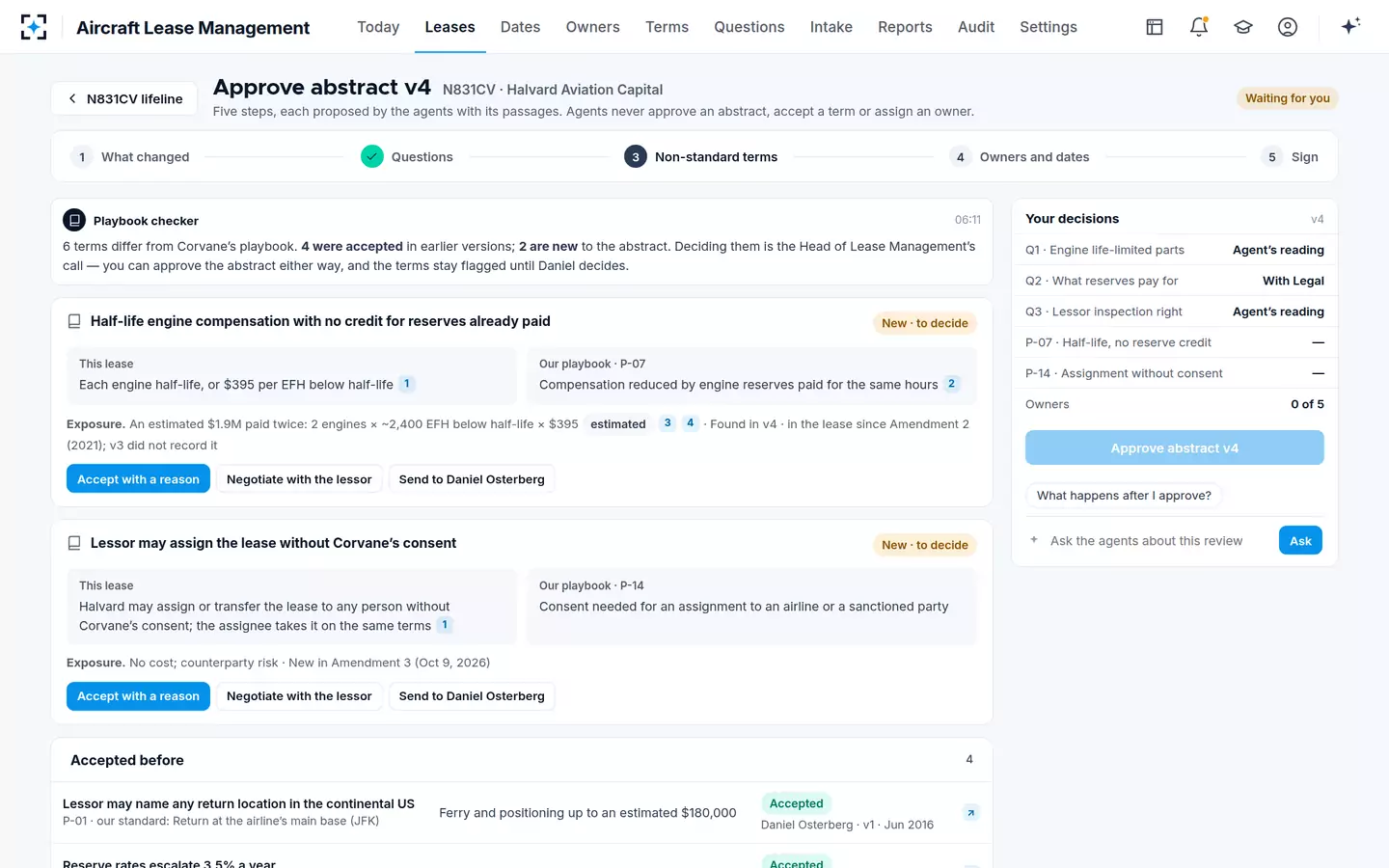Click the 'estimated' chip in the Exposure line
Screen dimensions: 1389x868
coord(618,423)
